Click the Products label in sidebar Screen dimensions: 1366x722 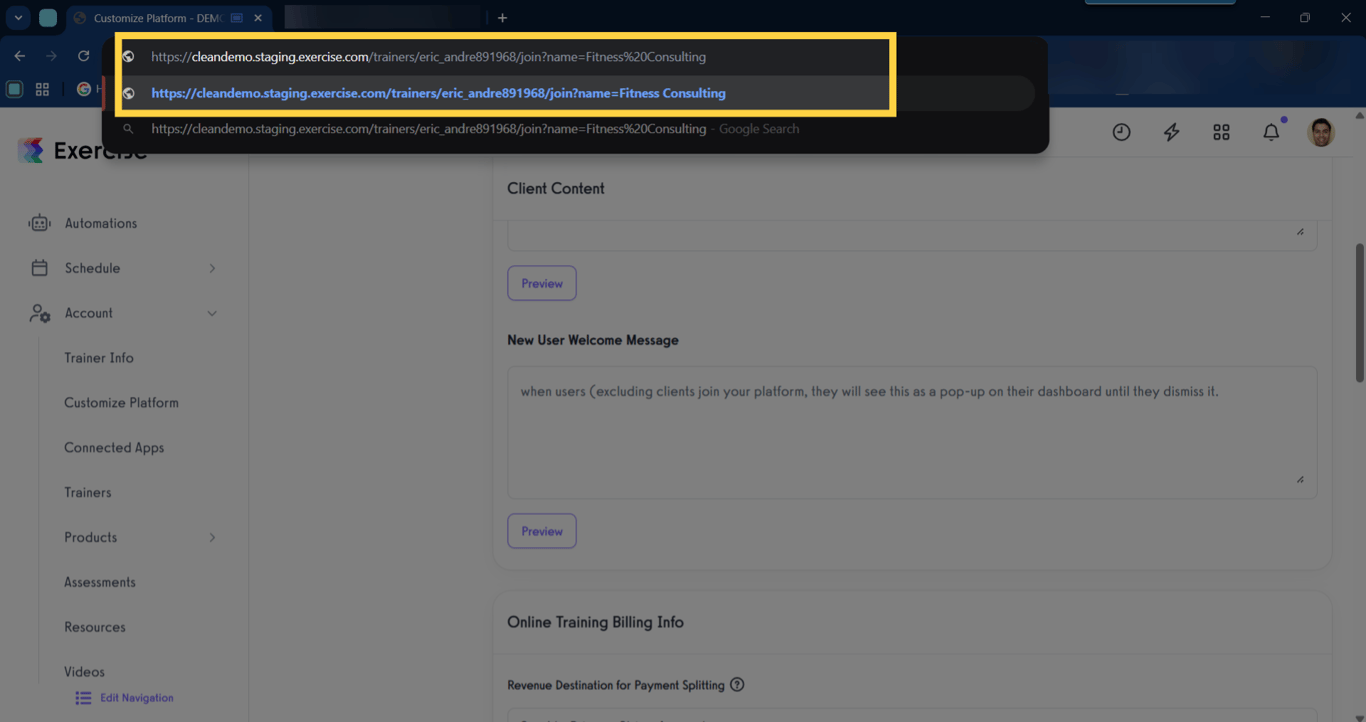[x=91, y=537]
